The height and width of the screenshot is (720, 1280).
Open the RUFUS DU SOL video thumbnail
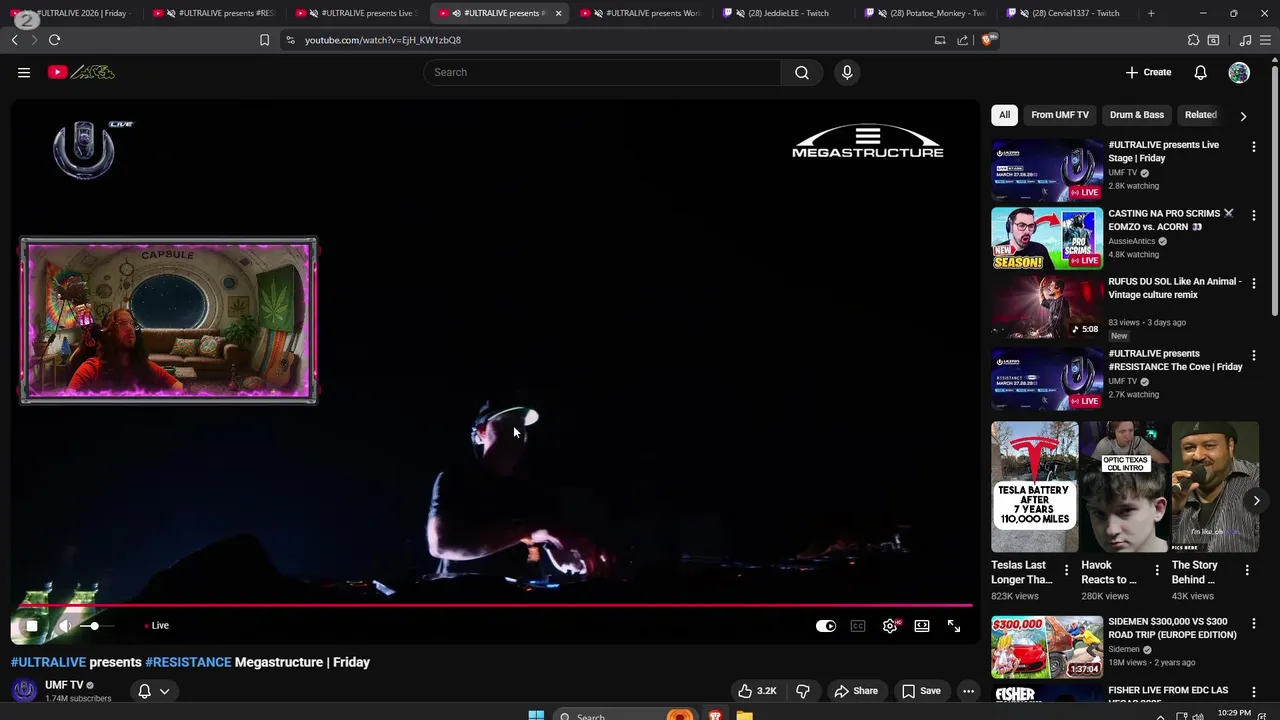pyautogui.click(x=1047, y=308)
